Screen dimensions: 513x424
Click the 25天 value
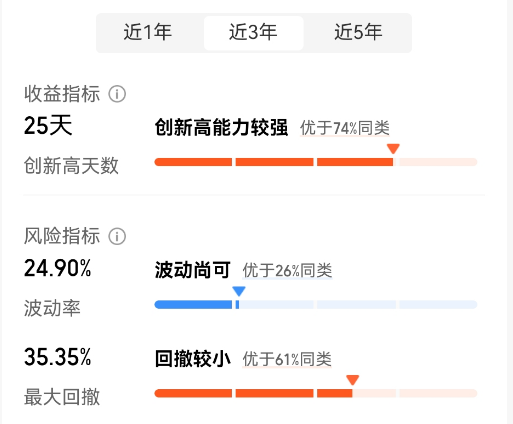pos(48,125)
